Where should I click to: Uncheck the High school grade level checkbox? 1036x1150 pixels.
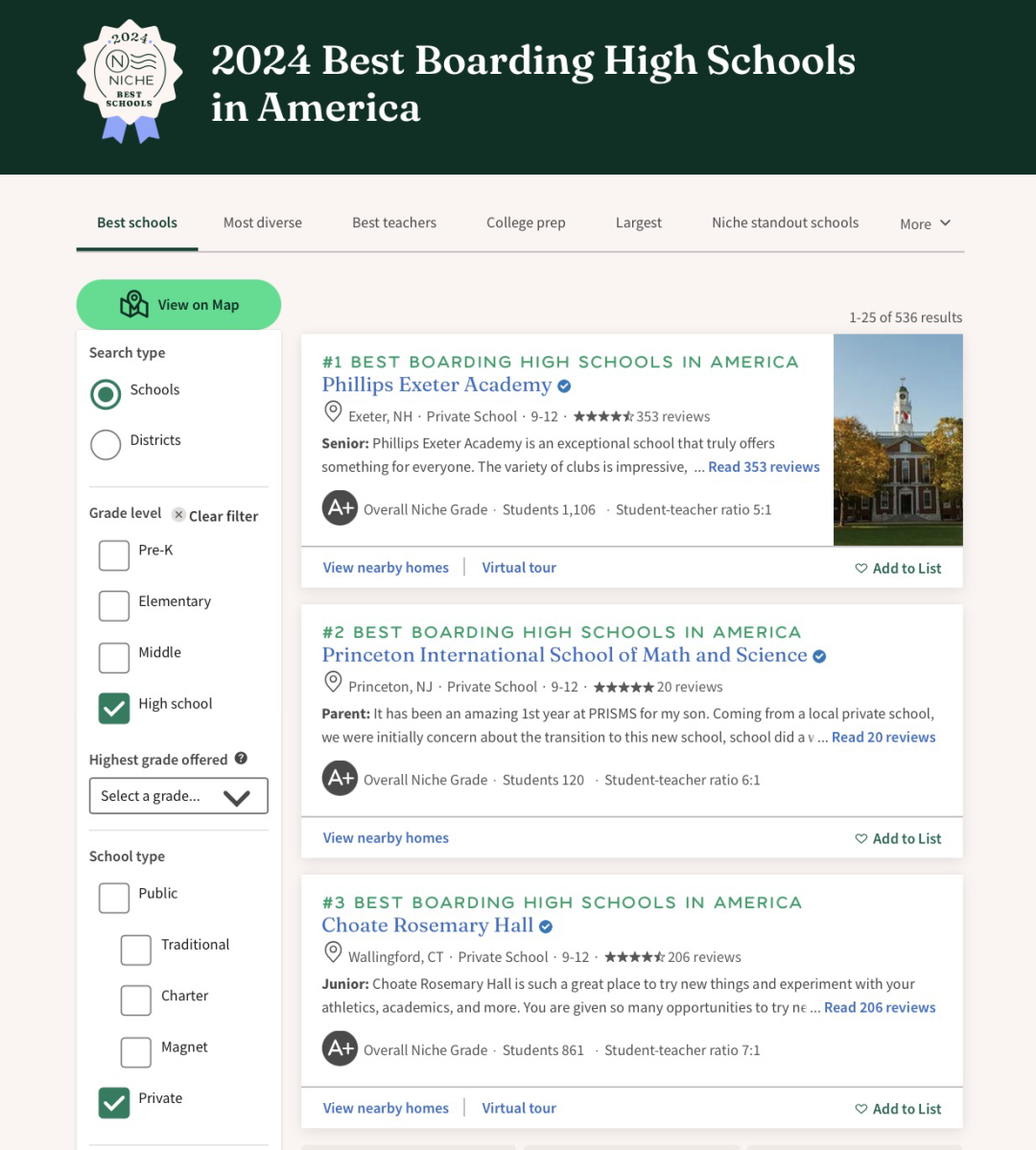114,708
